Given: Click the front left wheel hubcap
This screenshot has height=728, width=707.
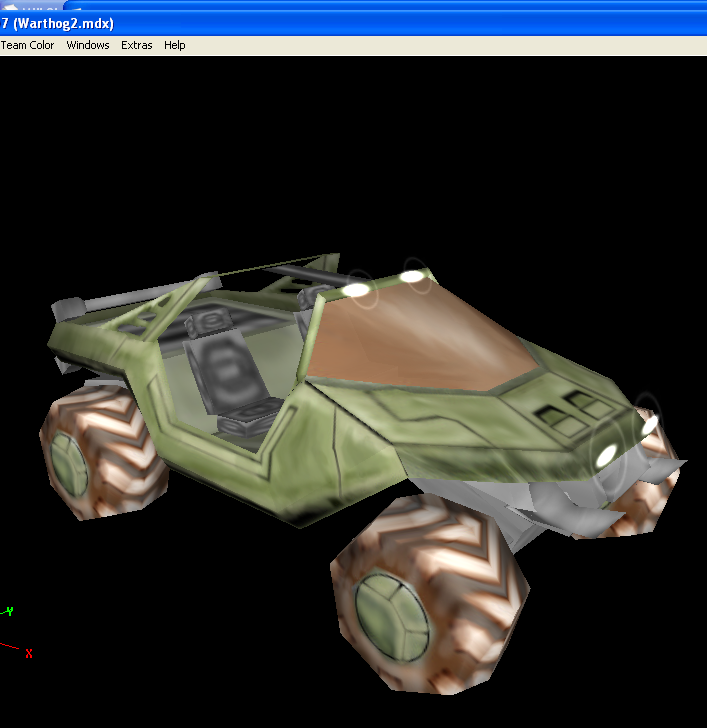Looking at the screenshot, I should 391,617.
